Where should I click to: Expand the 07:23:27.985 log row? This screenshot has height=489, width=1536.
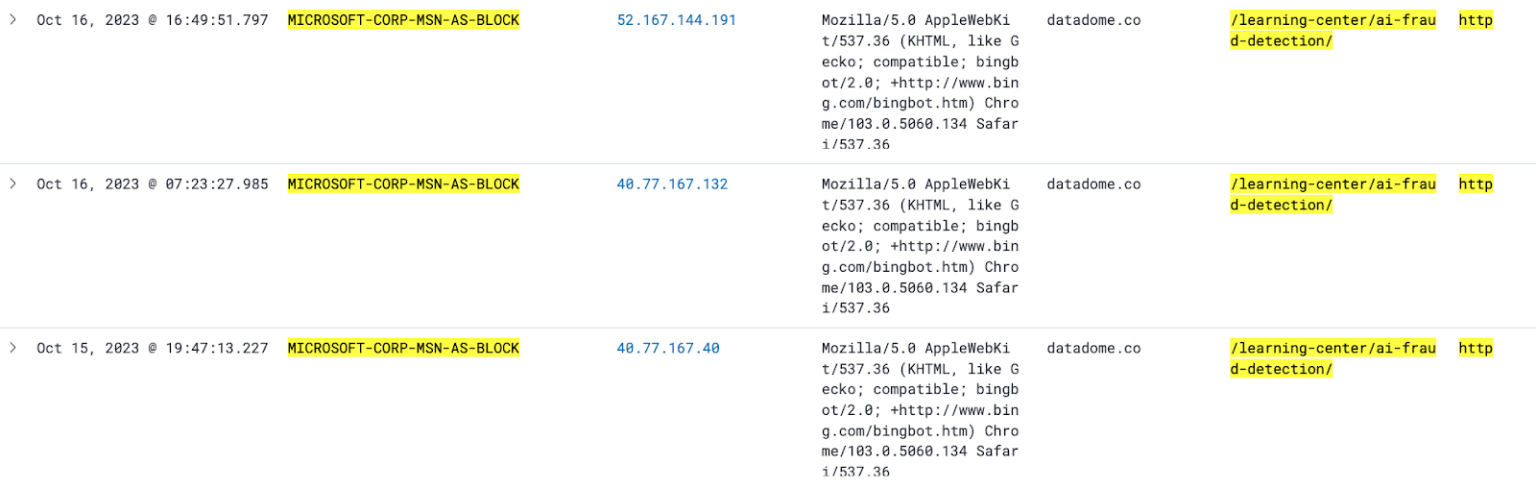pyautogui.click(x=13, y=184)
